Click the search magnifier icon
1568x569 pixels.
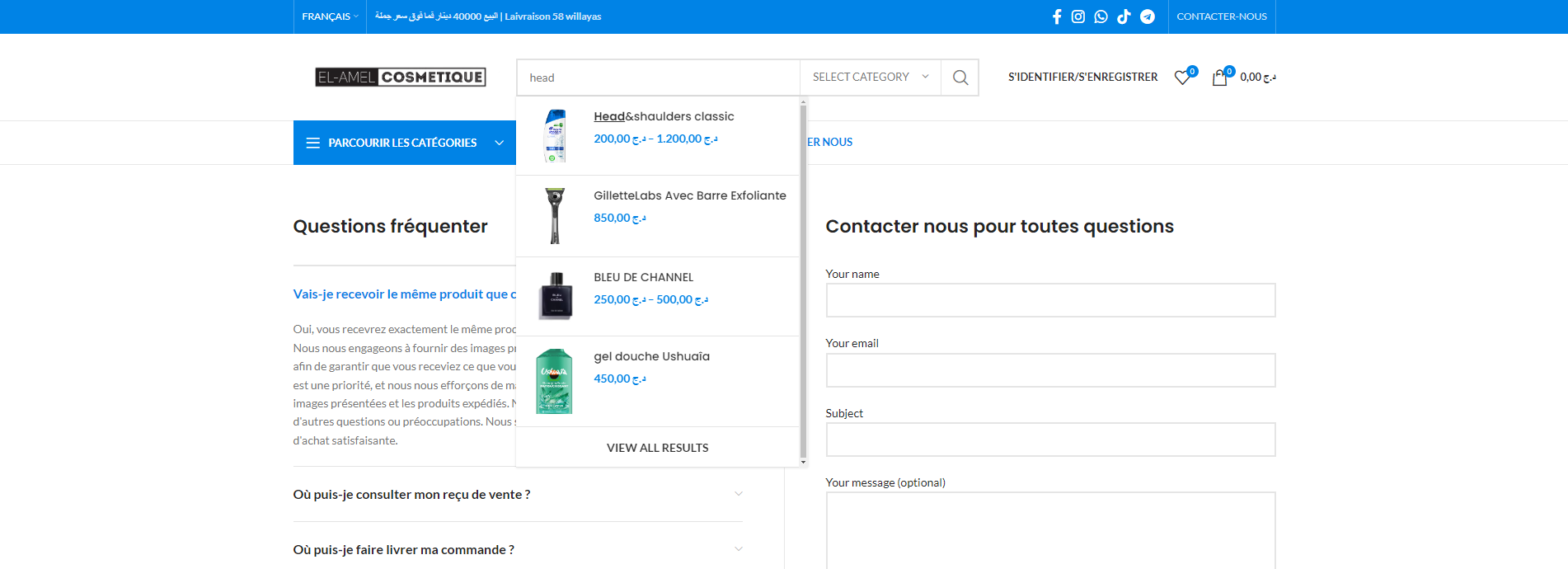pos(960,78)
